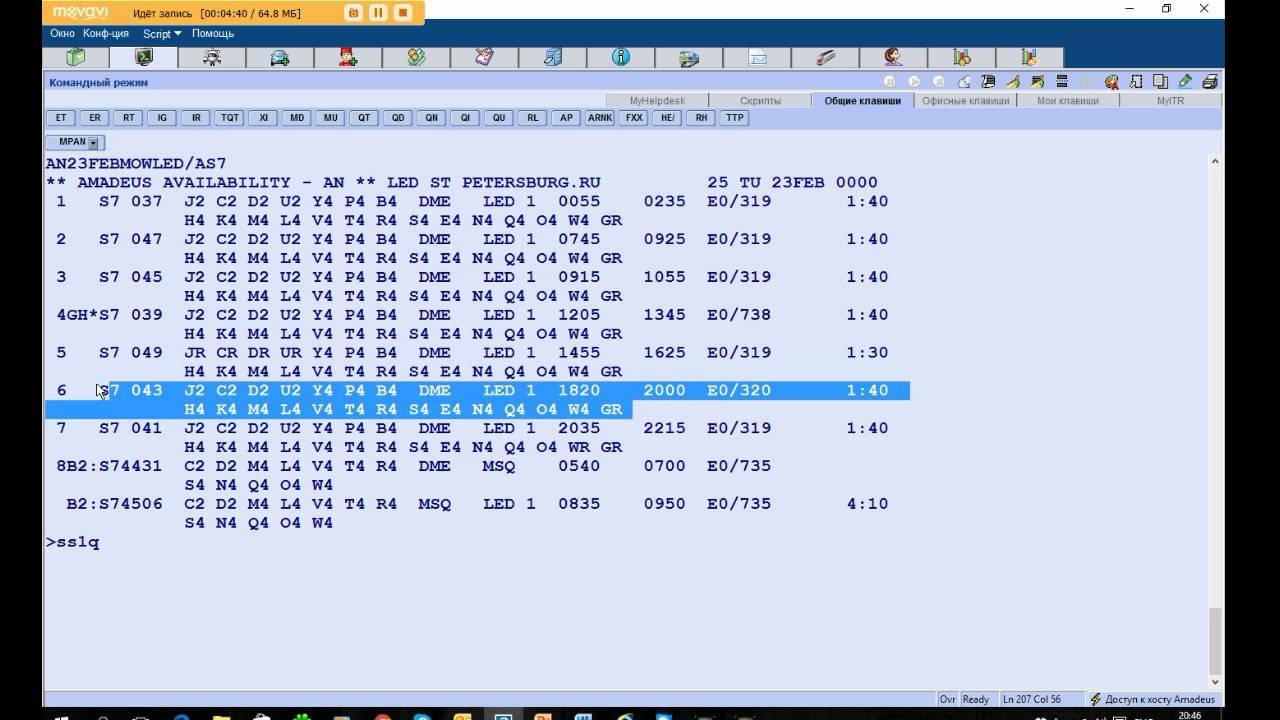
Task: Click the ARNK quick key button
Action: (x=600, y=118)
